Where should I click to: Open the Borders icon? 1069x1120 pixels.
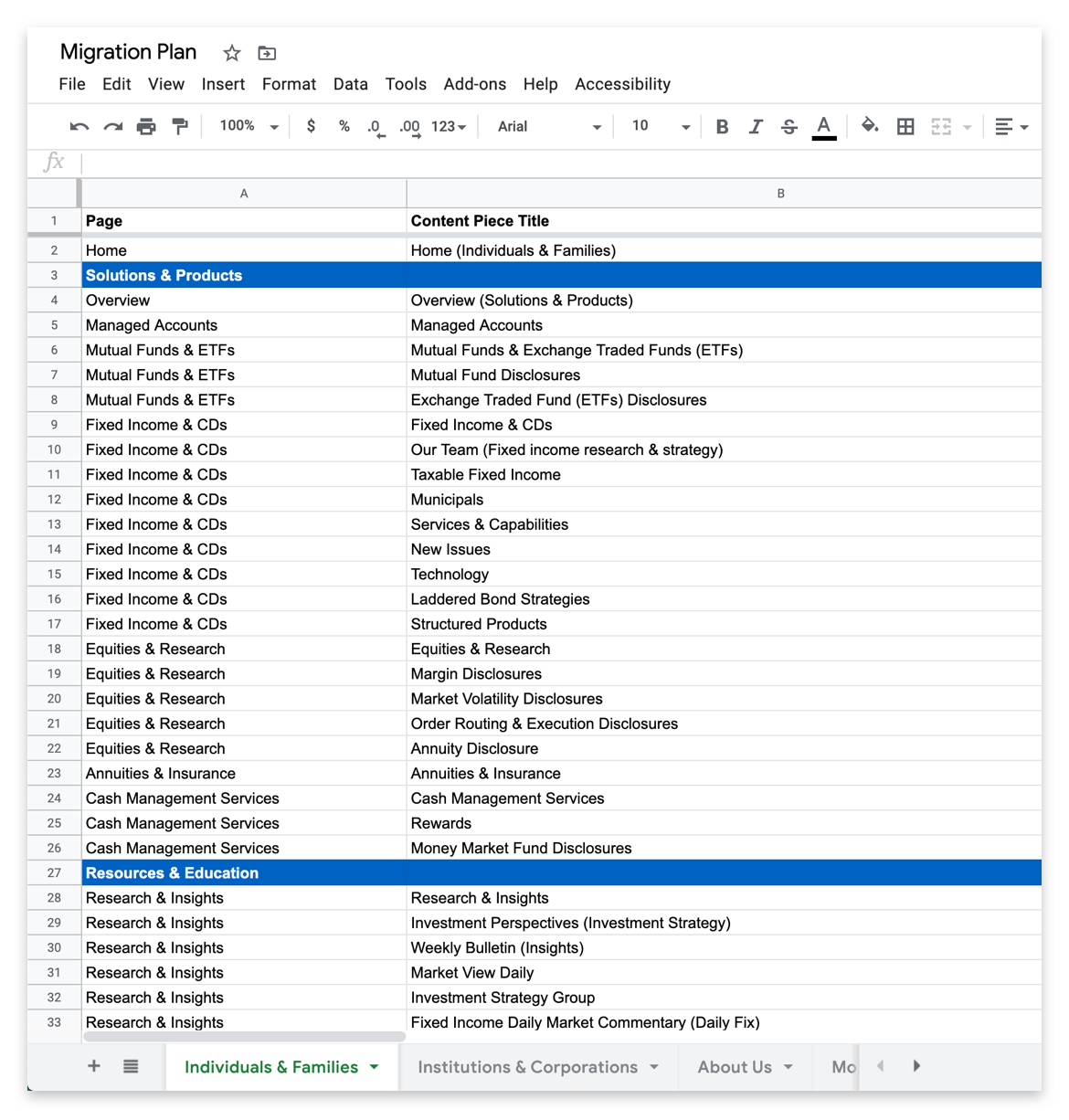pyautogui.click(x=905, y=127)
